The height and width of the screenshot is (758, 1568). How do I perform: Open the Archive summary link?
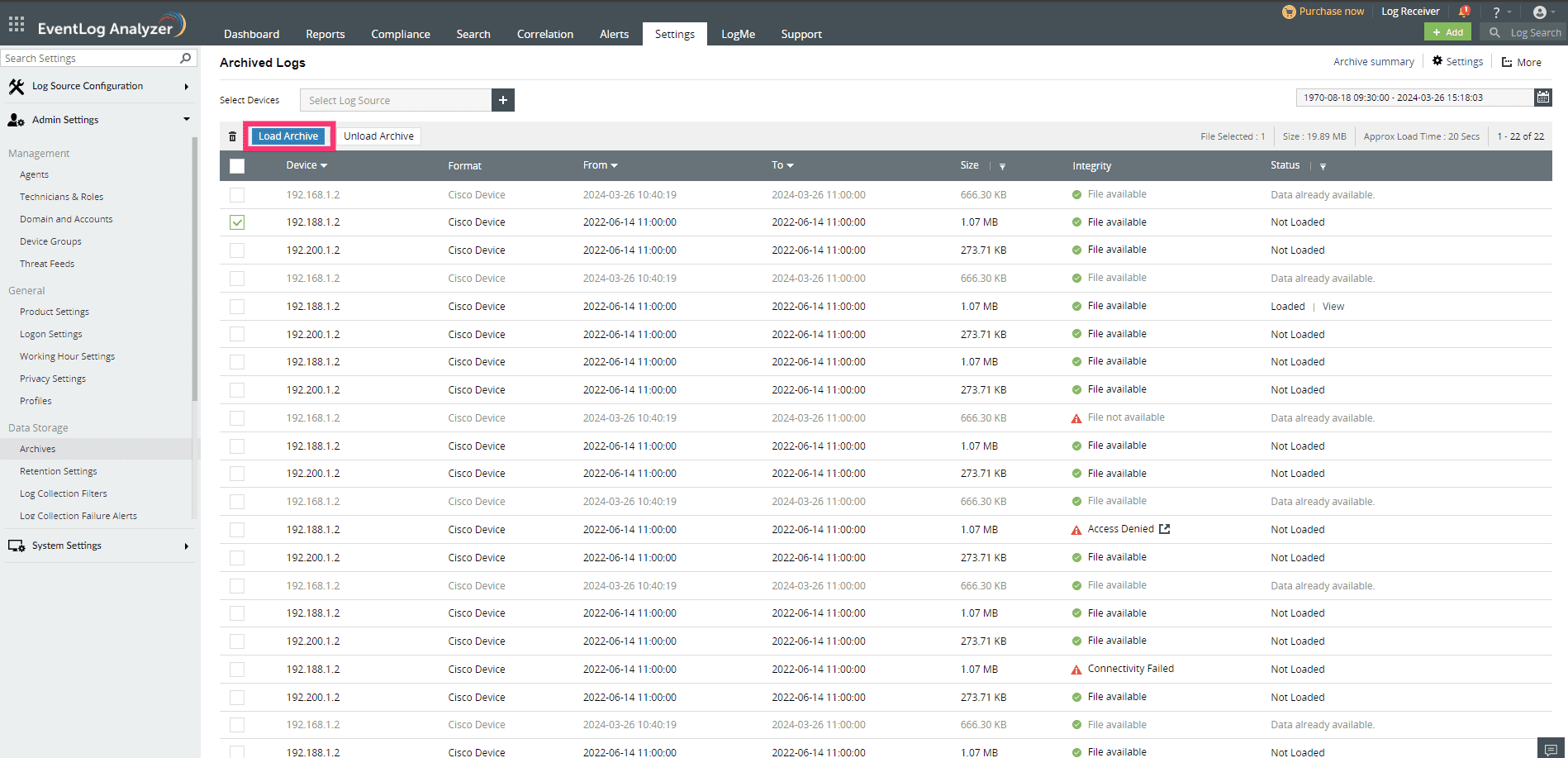[x=1373, y=62]
